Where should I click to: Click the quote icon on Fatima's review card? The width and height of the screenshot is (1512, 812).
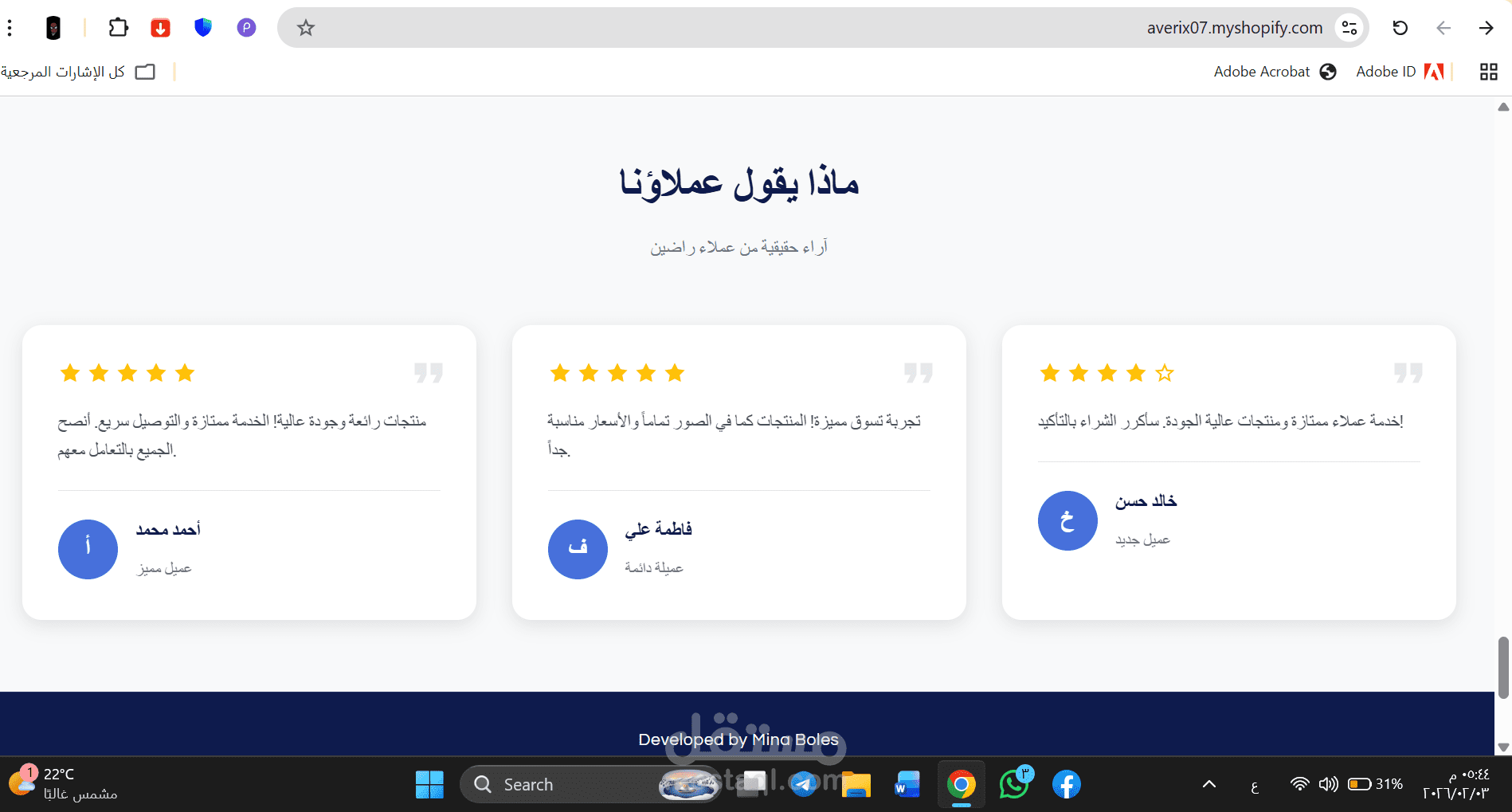(919, 372)
